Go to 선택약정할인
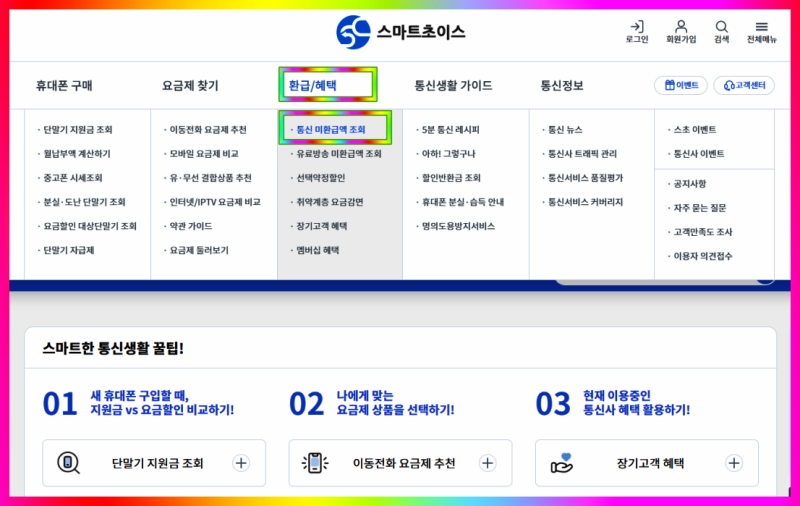Viewport: 800px width, 506px height. [320, 178]
